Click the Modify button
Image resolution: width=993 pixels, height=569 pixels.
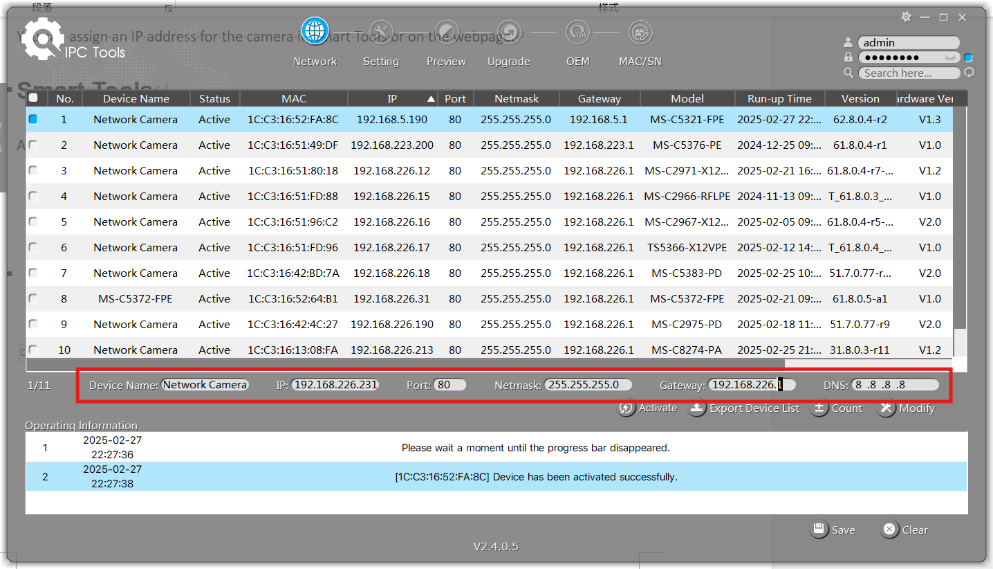click(x=907, y=408)
